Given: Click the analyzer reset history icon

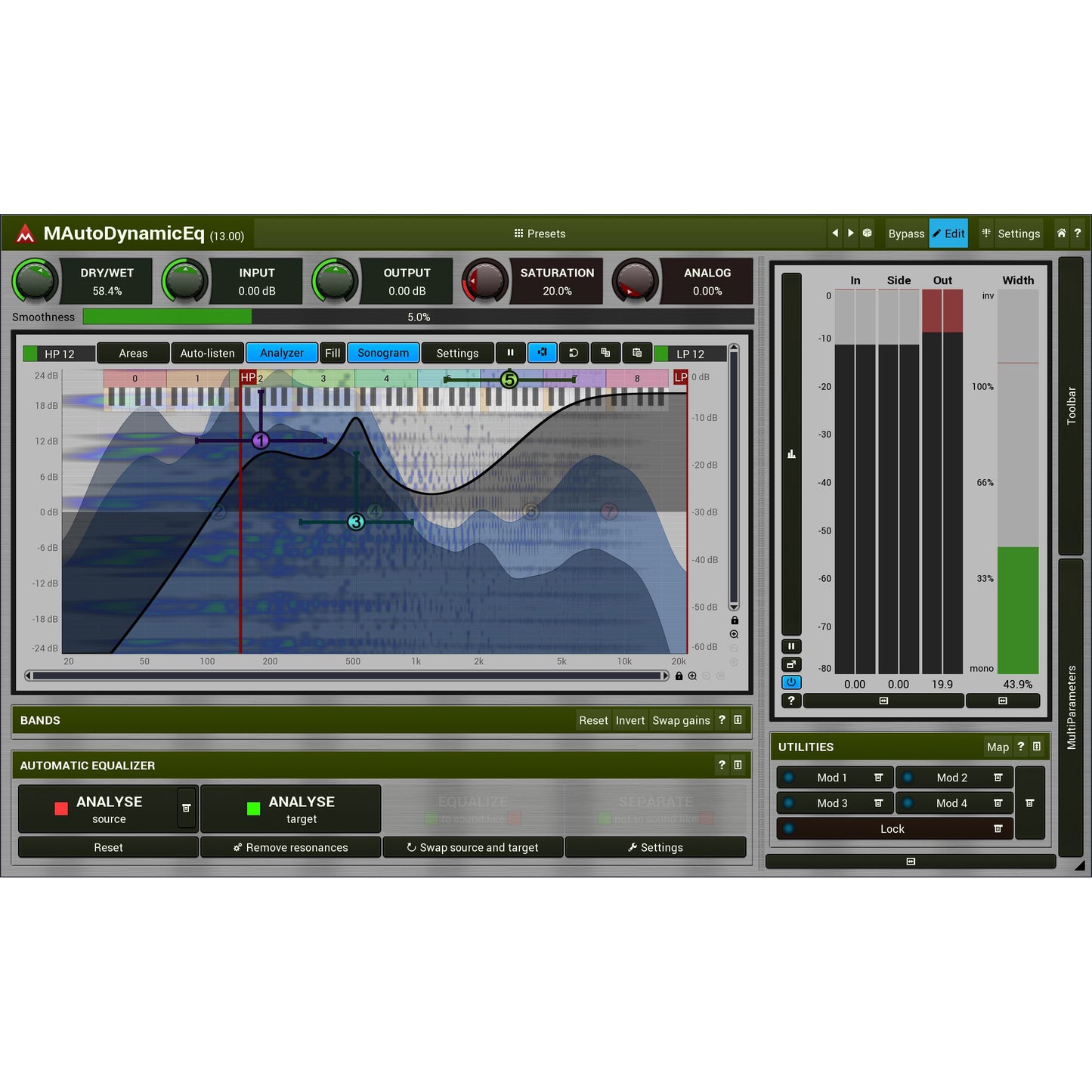Looking at the screenshot, I should tap(574, 352).
